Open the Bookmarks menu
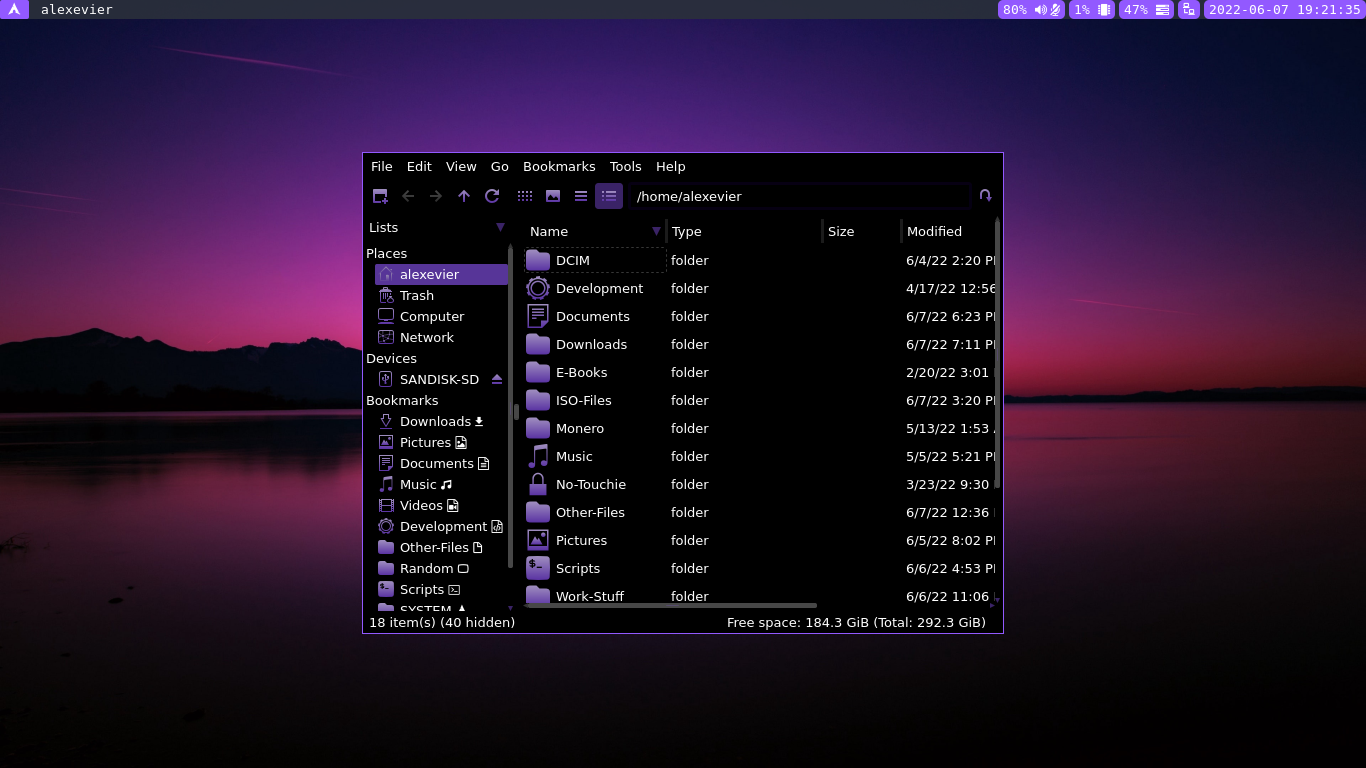The height and width of the screenshot is (768, 1366). click(559, 166)
